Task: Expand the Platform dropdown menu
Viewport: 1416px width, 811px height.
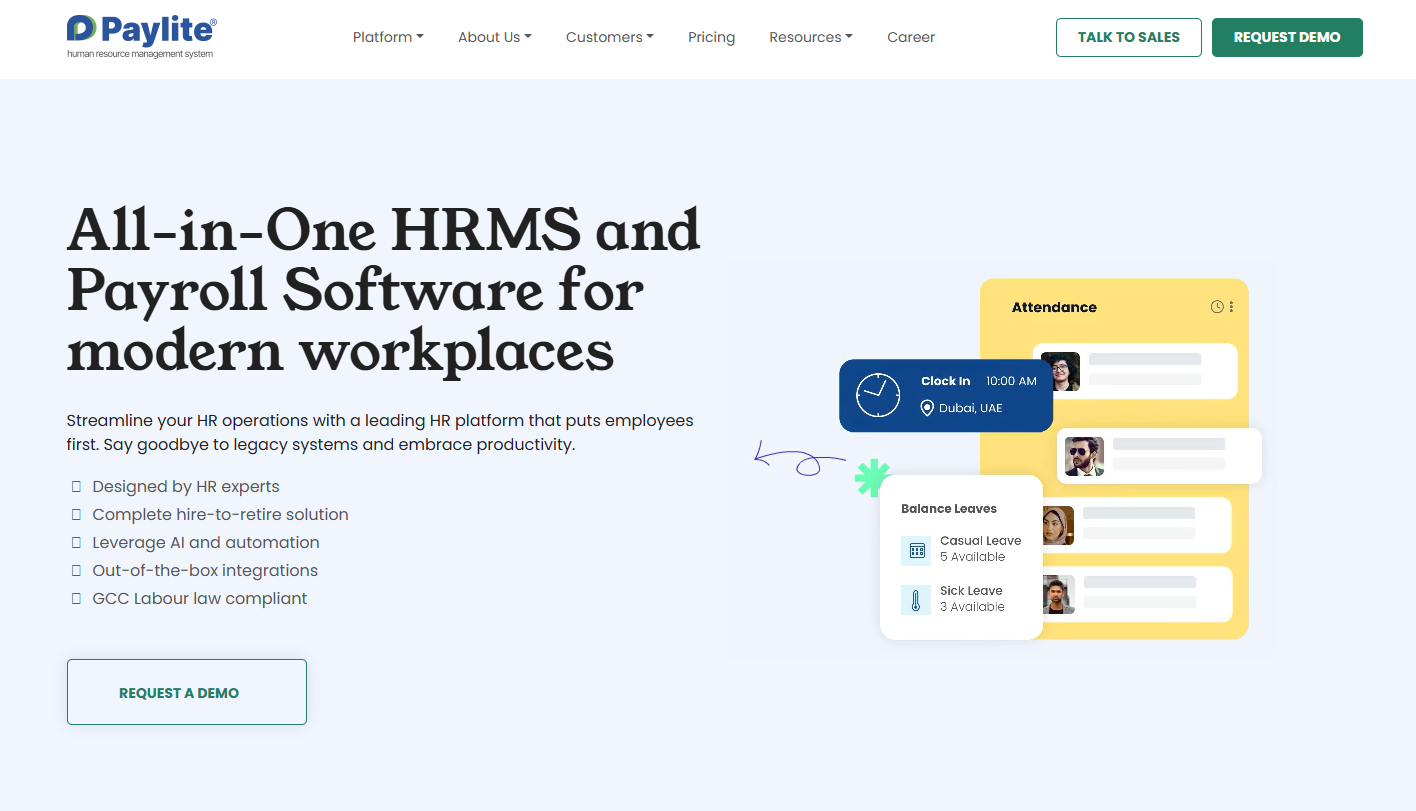Action: tap(388, 37)
